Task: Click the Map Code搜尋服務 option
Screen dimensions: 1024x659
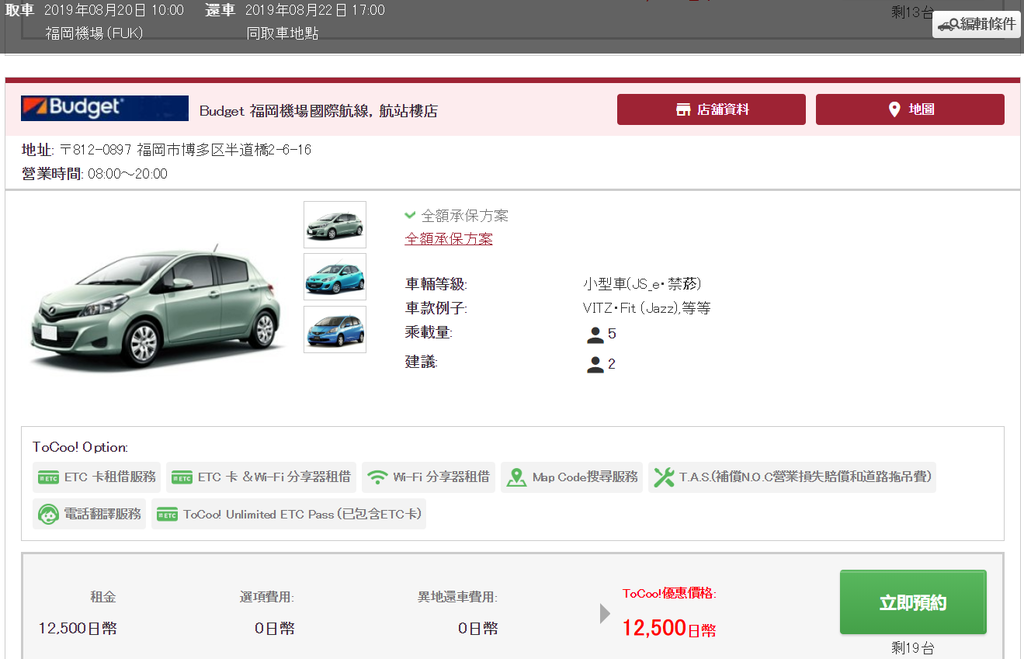Action: (x=572, y=477)
